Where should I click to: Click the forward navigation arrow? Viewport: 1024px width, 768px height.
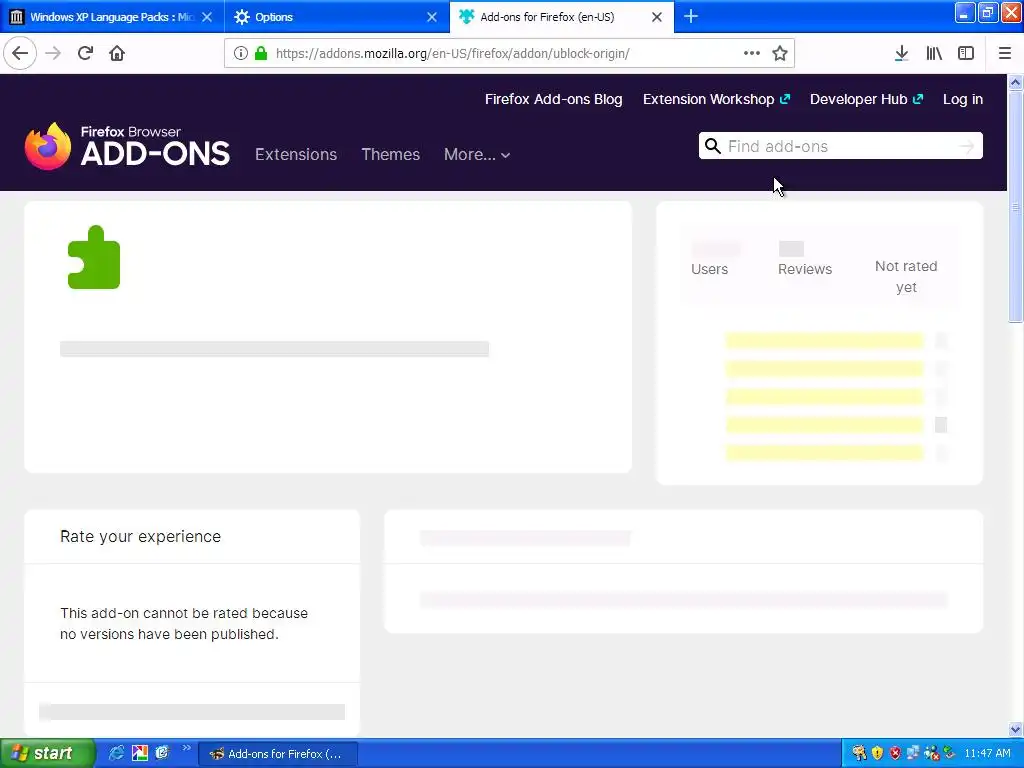click(53, 54)
